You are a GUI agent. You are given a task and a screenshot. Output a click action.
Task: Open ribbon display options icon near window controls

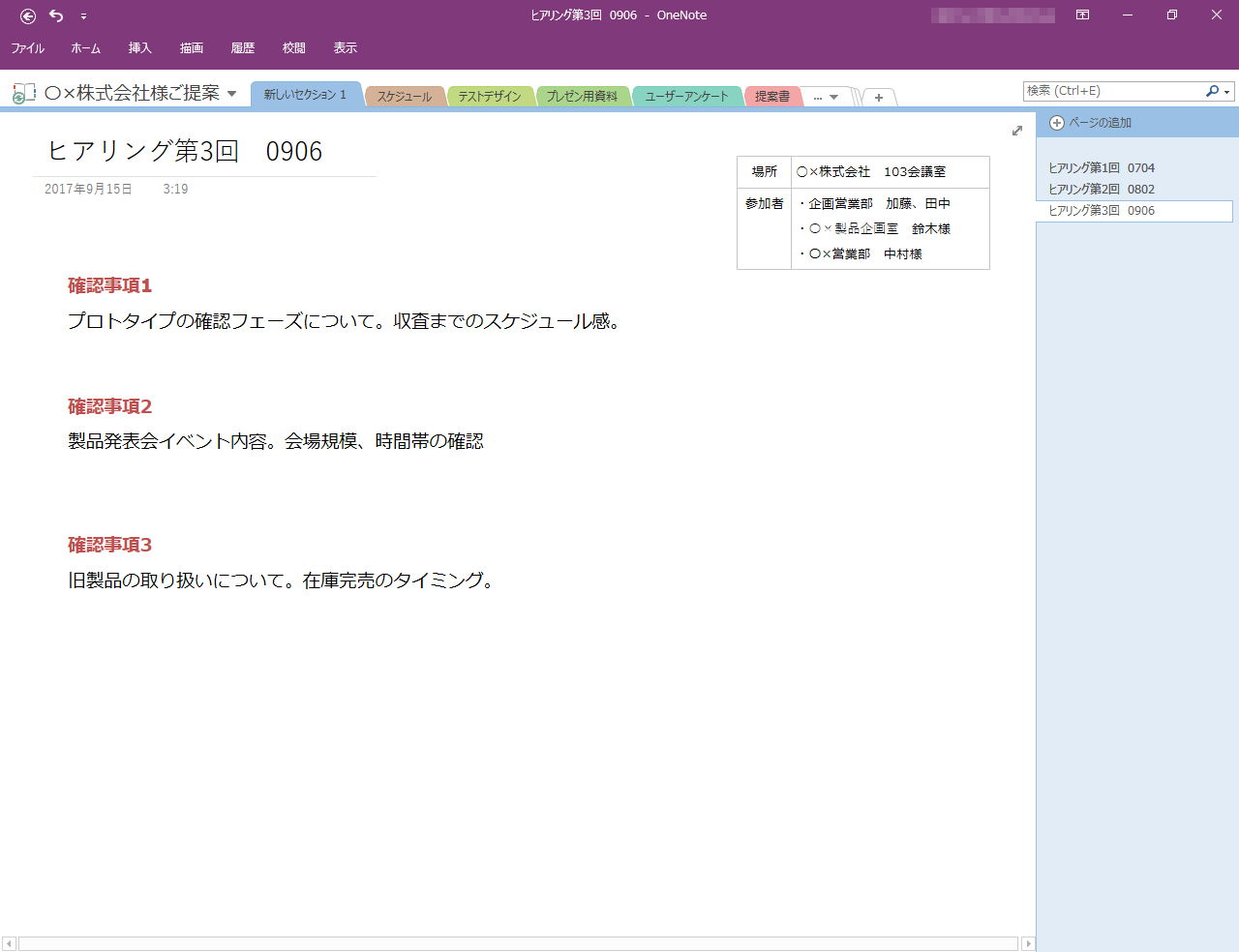pos(1082,15)
